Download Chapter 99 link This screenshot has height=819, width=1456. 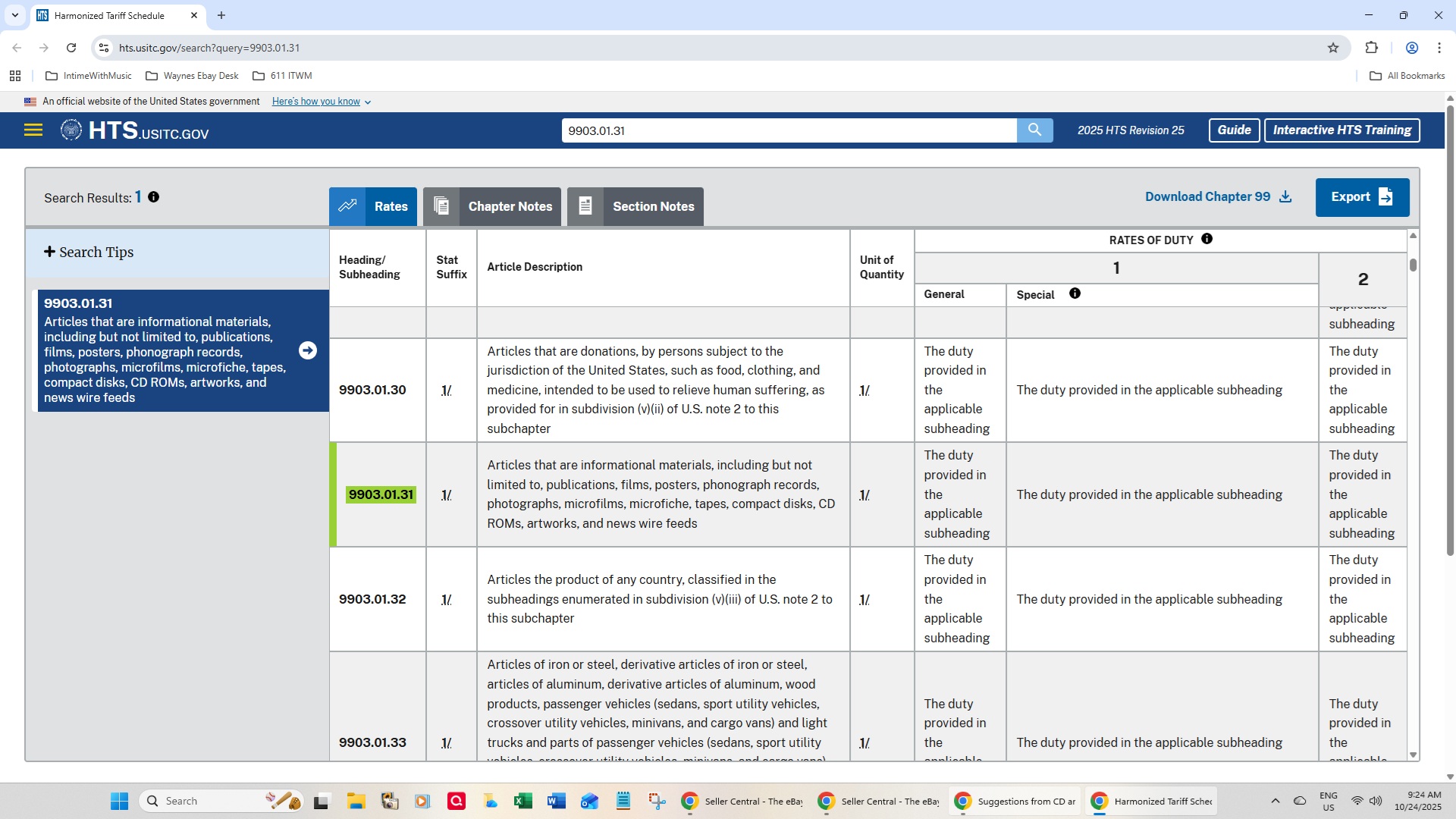pyautogui.click(x=1218, y=197)
